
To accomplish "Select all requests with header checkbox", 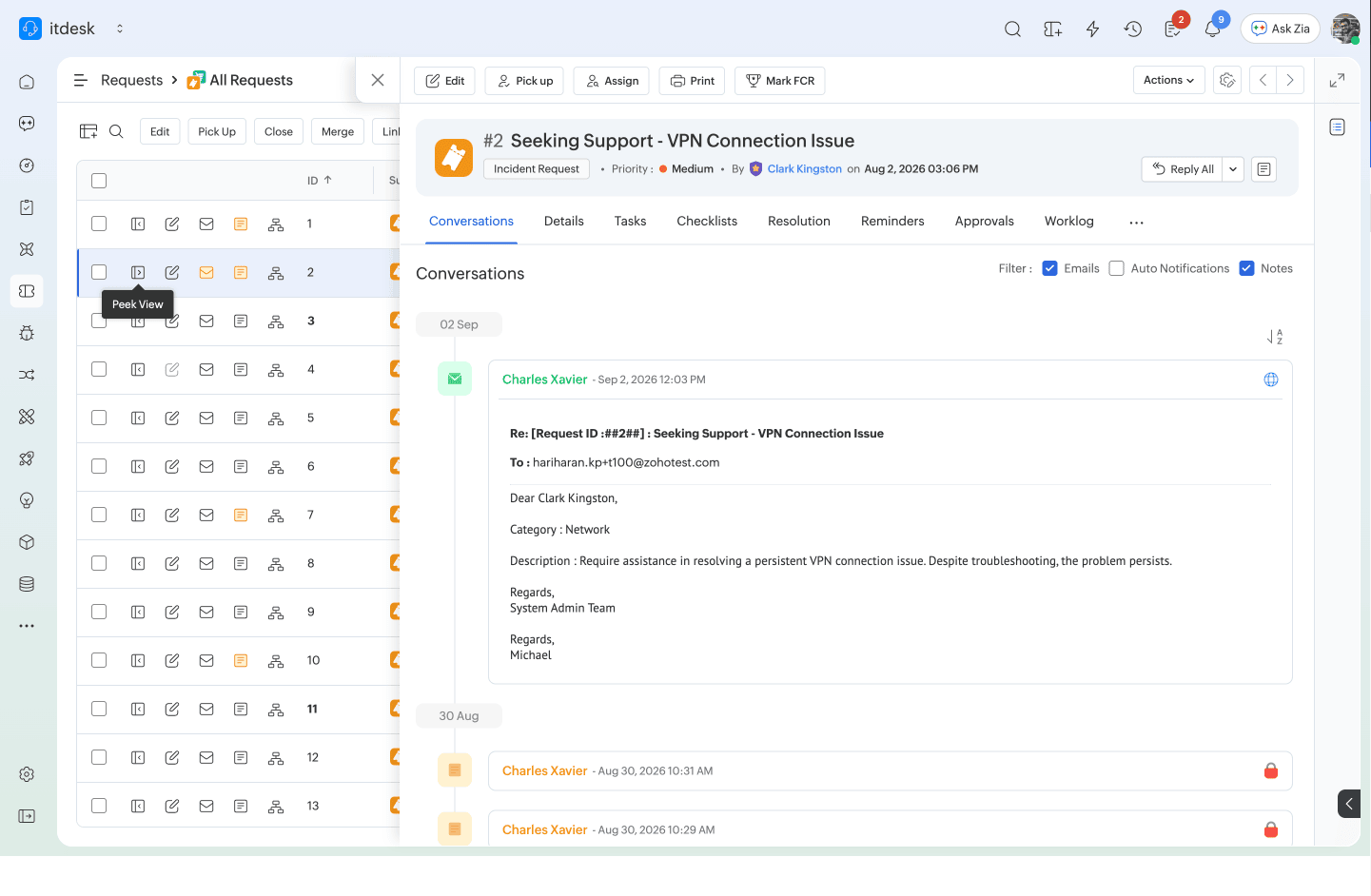I will (99, 181).
